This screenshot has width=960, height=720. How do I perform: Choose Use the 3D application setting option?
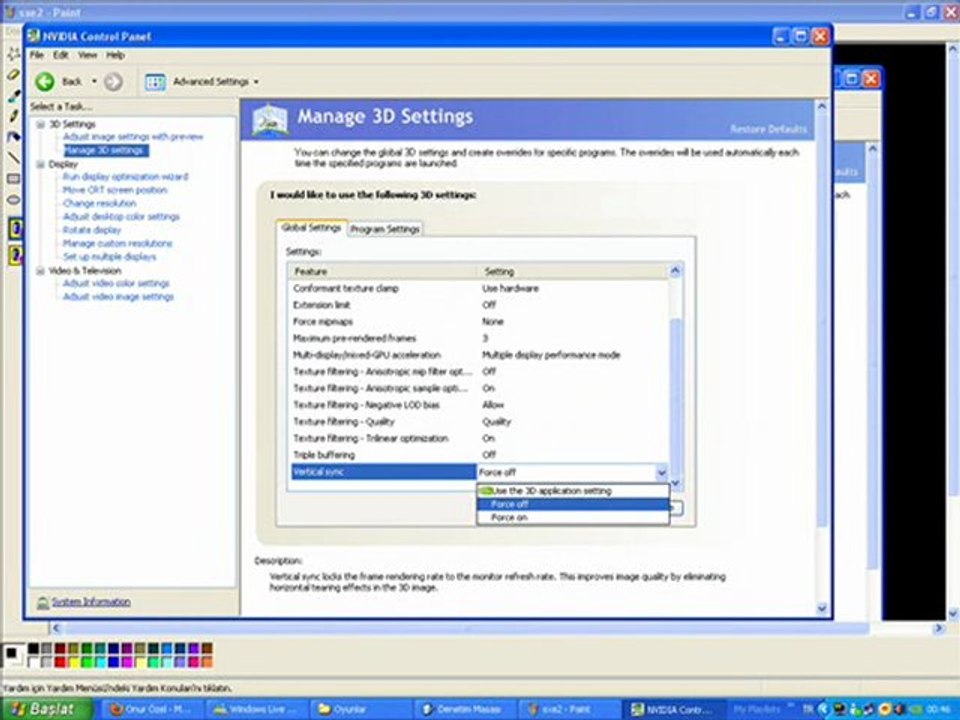573,491
